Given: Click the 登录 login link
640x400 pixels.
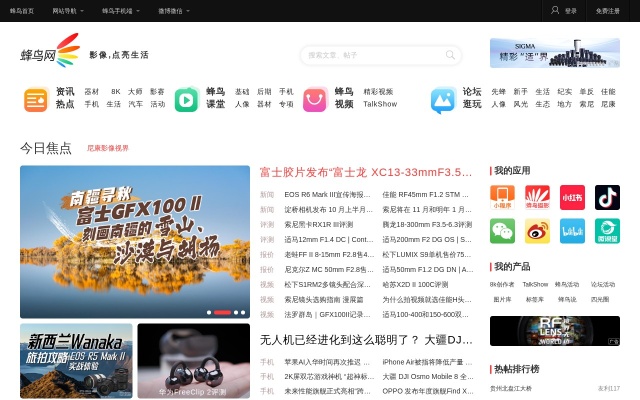Looking at the screenshot, I should pyautogui.click(x=565, y=11).
